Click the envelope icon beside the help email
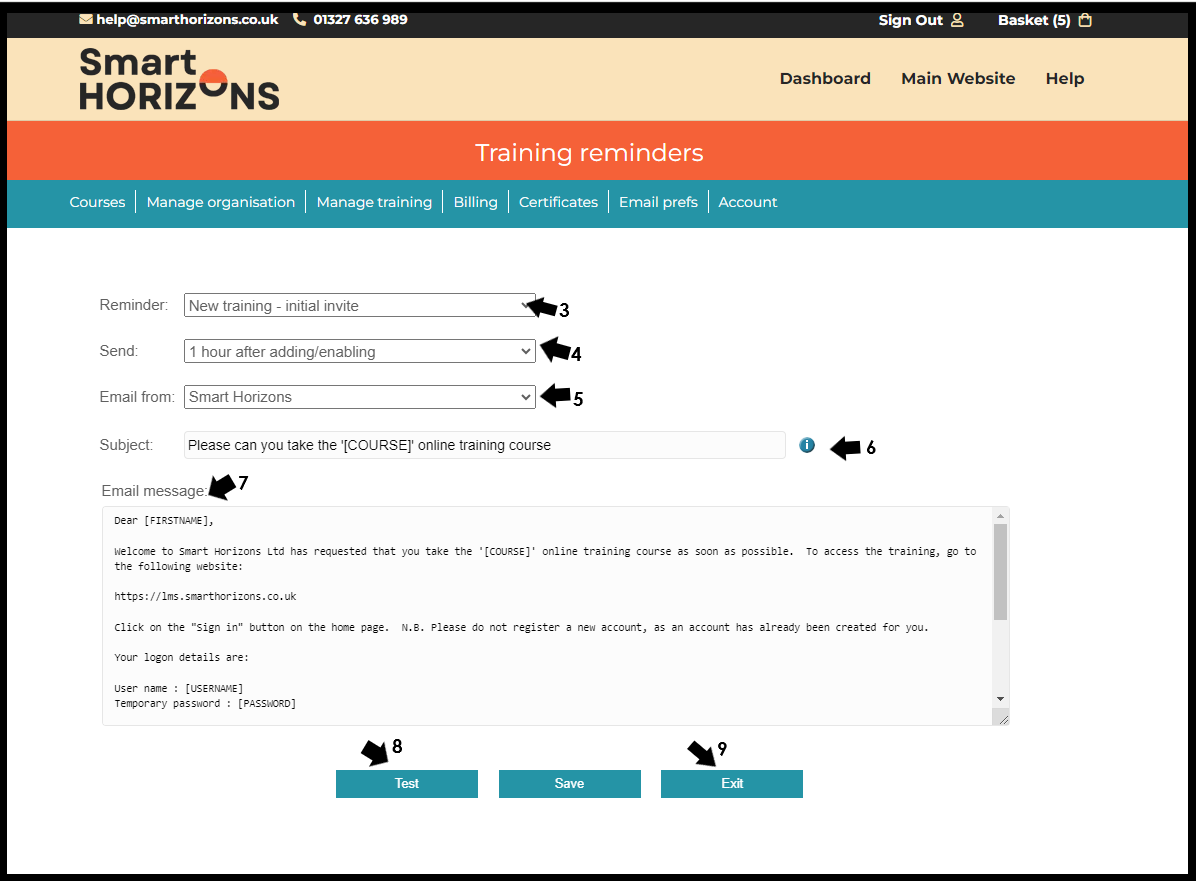The height and width of the screenshot is (881, 1196). (86, 19)
